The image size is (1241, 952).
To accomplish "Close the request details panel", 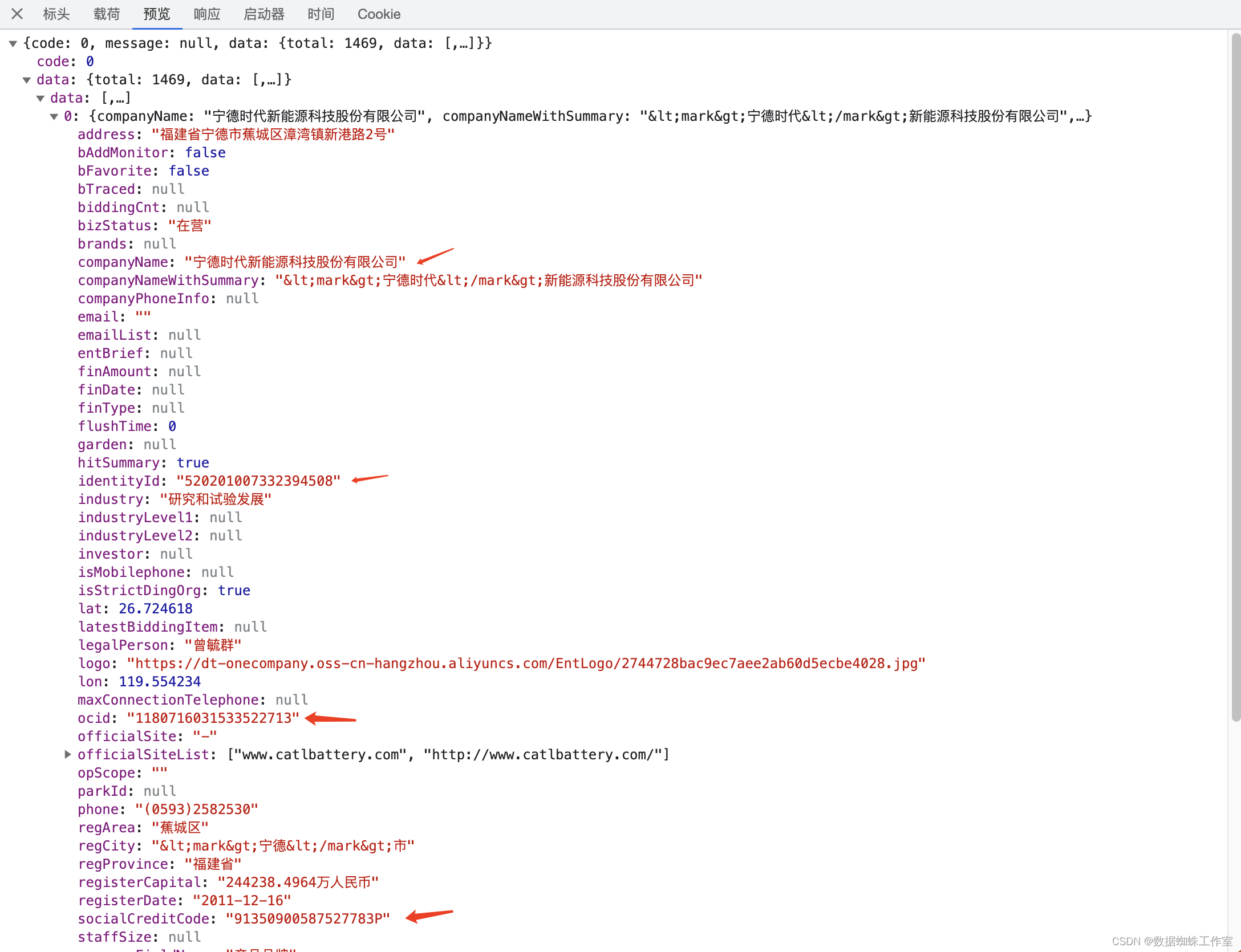I will [x=17, y=14].
